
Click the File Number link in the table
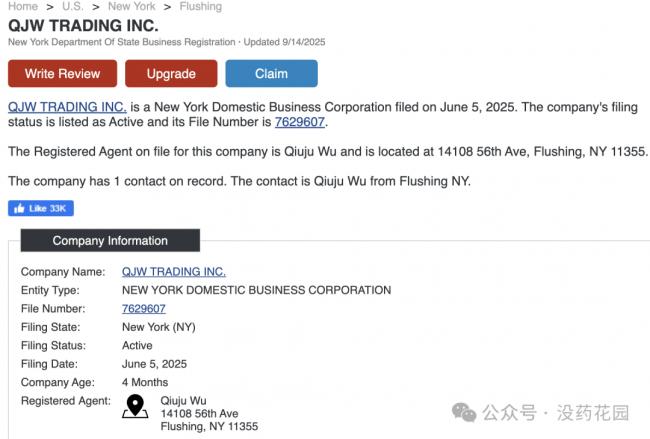pos(143,309)
